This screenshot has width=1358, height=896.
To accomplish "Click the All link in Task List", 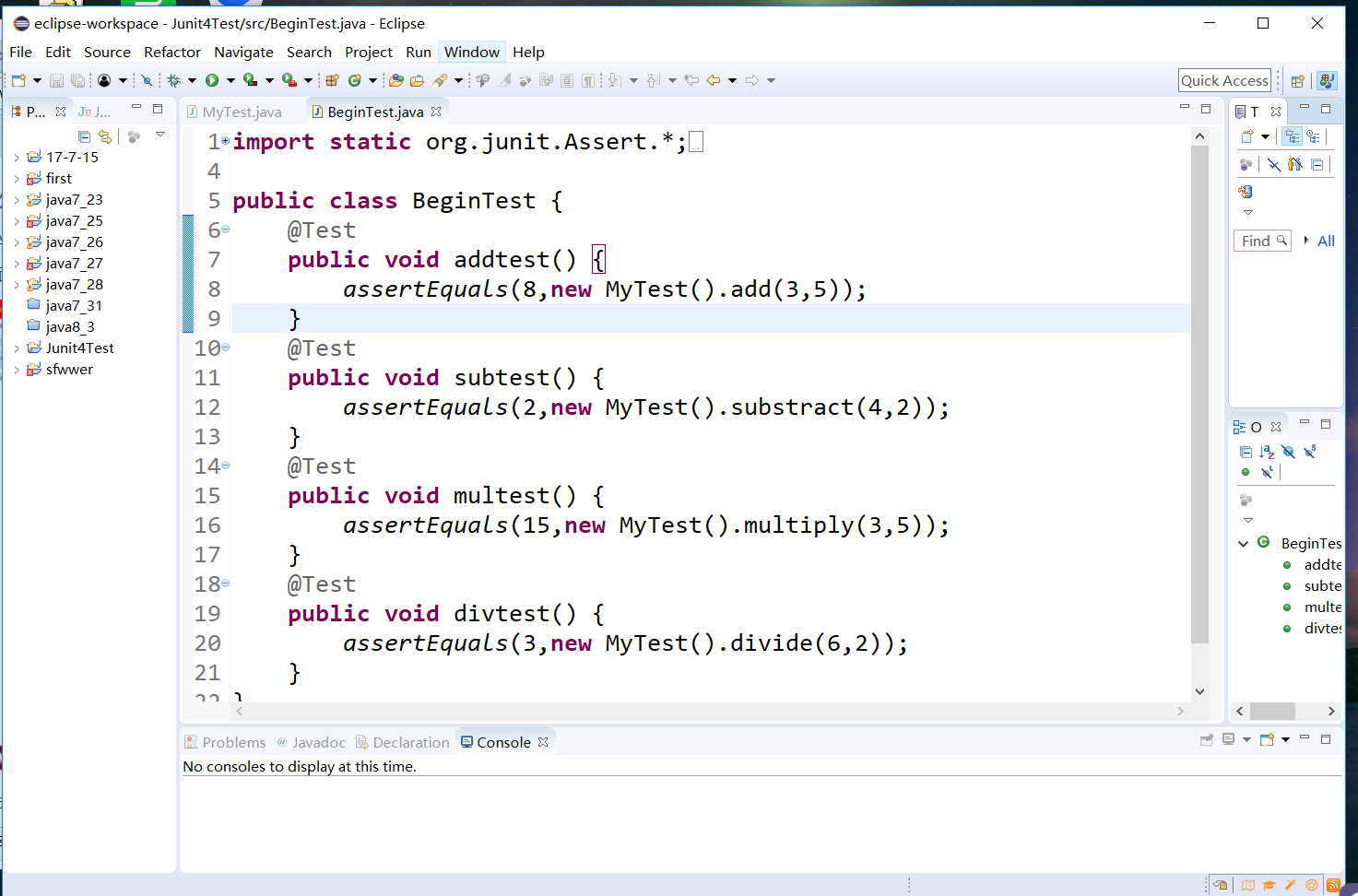I will pyautogui.click(x=1326, y=242).
